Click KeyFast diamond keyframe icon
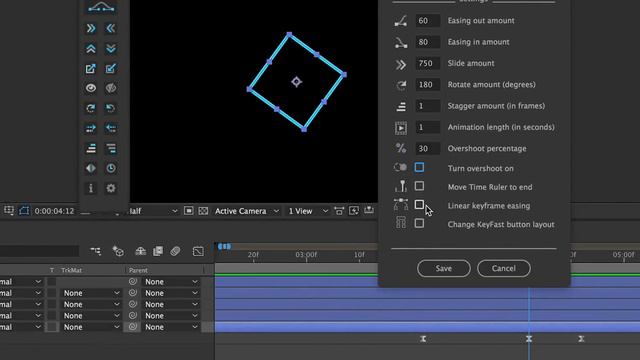The width and height of the screenshot is (640, 360). click(x=91, y=168)
